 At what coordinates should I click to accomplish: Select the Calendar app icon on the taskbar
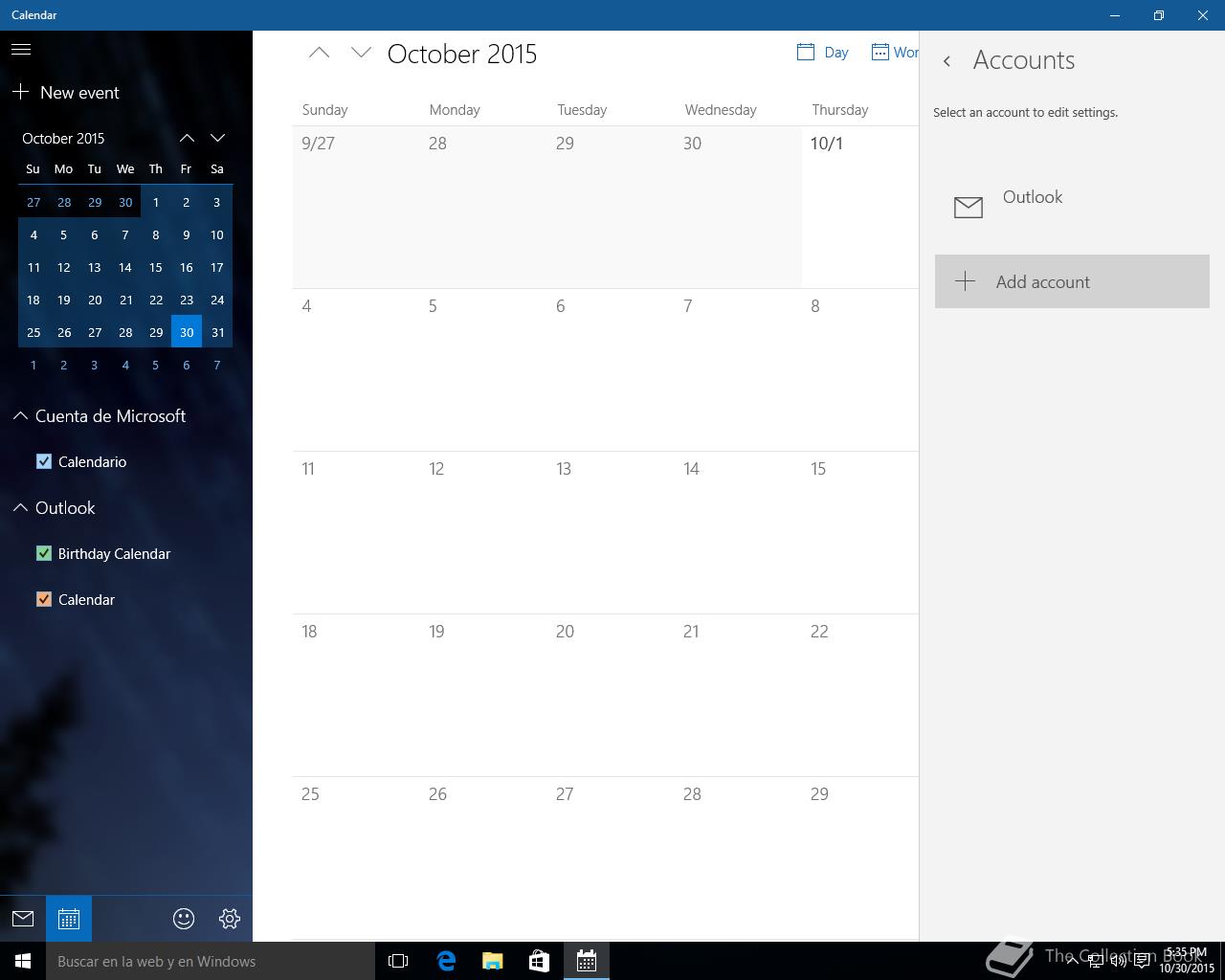click(586, 961)
